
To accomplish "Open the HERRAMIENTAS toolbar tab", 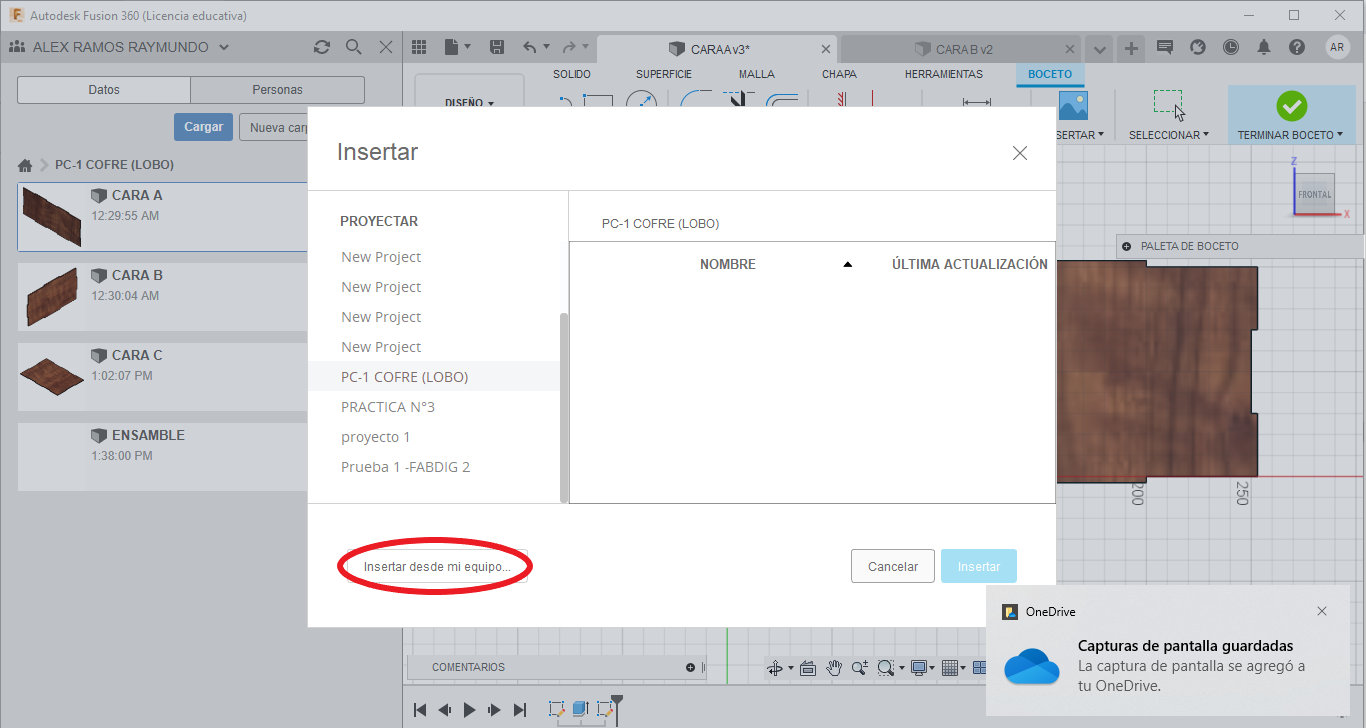I will point(944,74).
